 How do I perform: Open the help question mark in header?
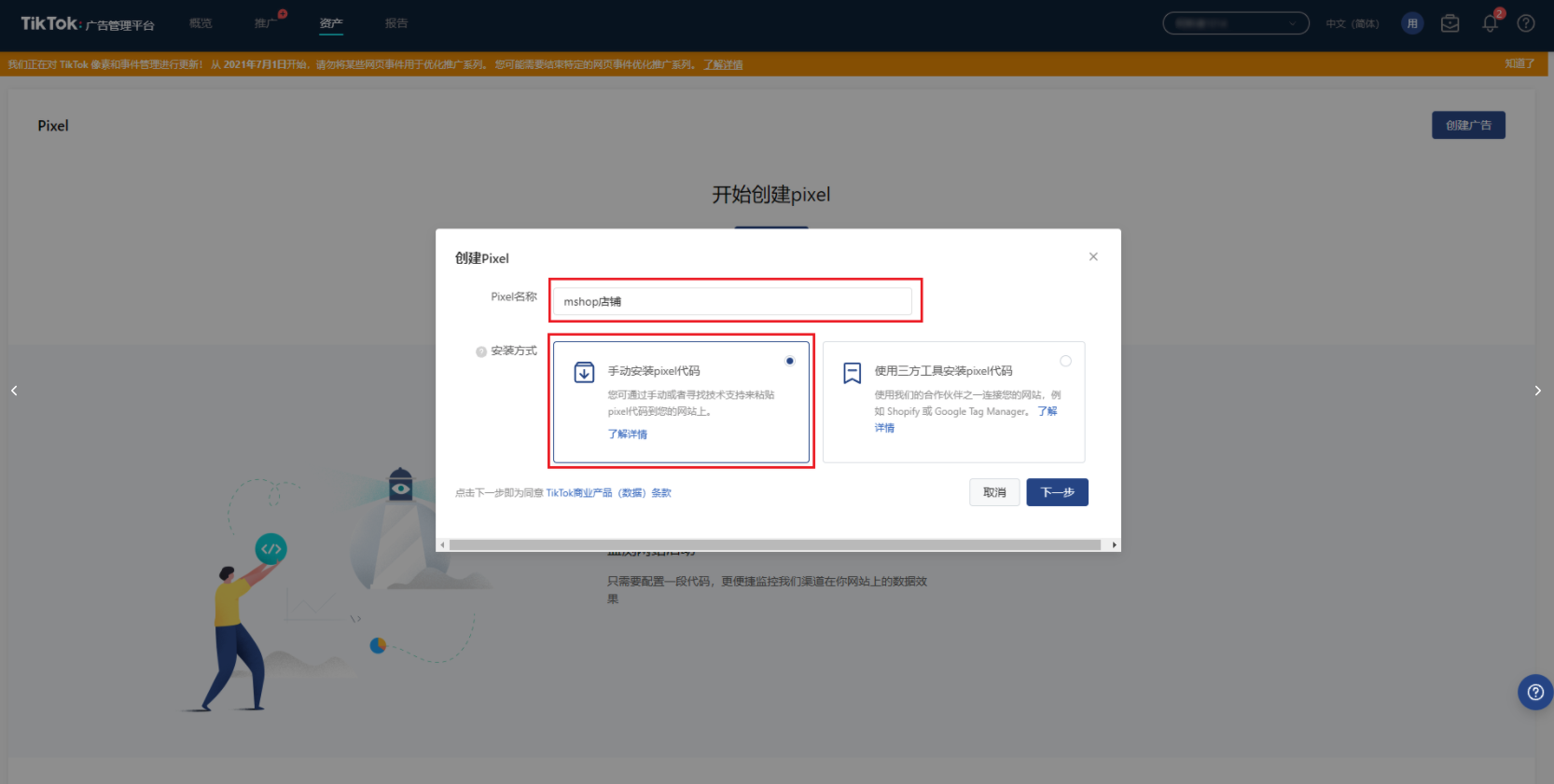tap(1526, 24)
